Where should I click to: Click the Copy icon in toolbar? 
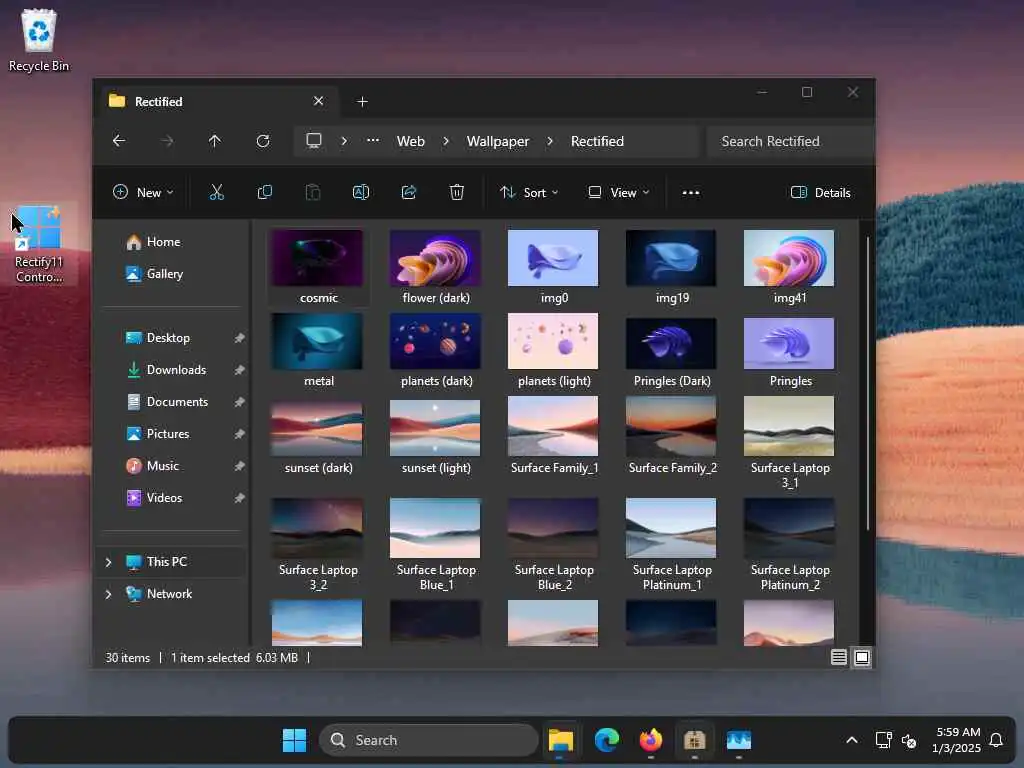(x=264, y=192)
